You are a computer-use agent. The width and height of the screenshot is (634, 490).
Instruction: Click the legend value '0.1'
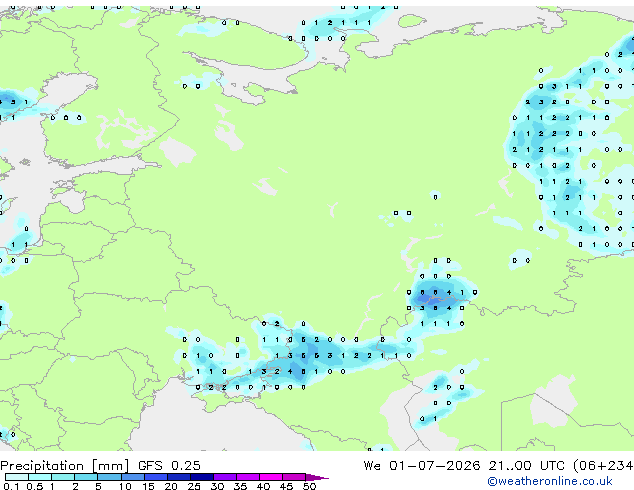(11, 486)
